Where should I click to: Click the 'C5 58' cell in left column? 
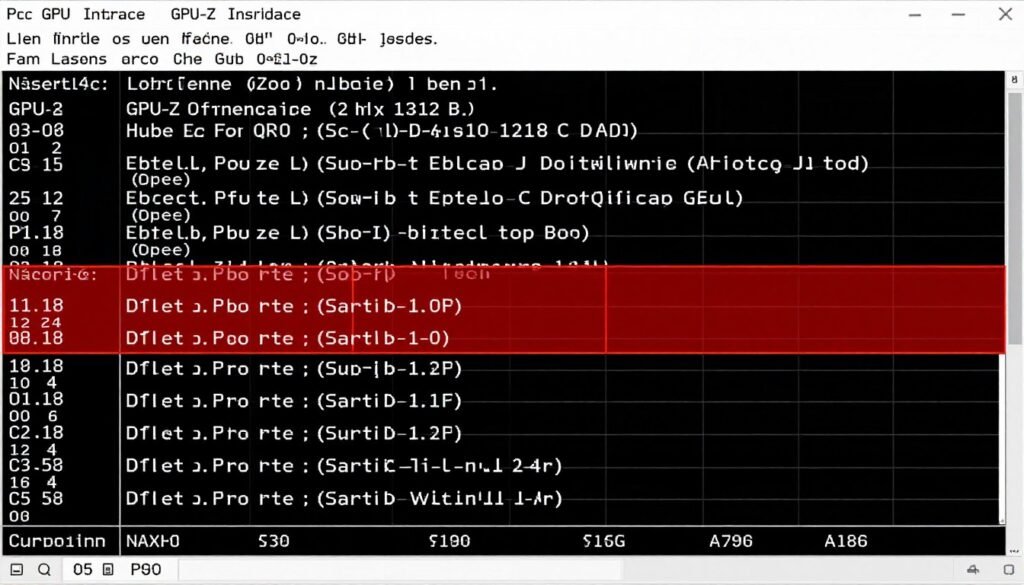tap(36, 498)
